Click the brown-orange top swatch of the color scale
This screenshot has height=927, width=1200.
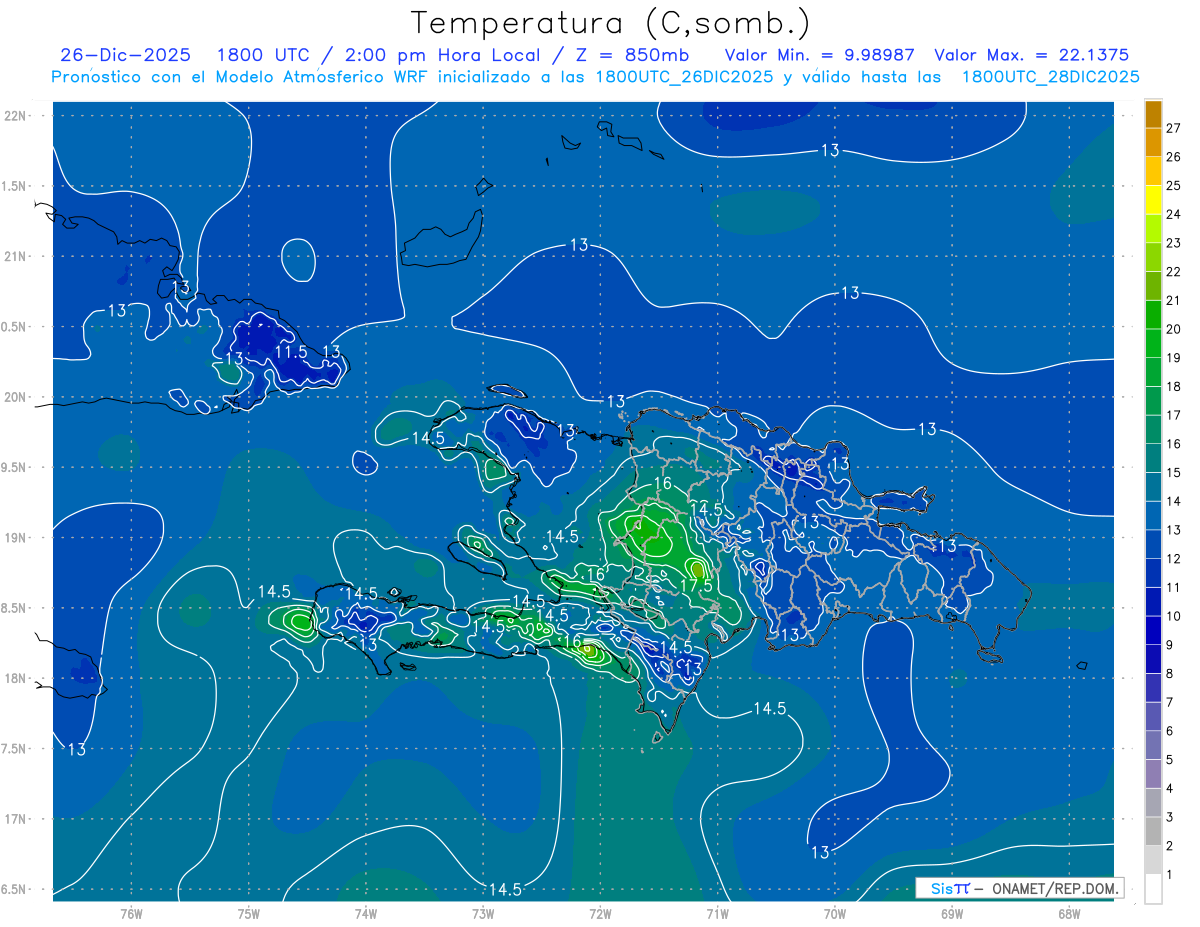pyautogui.click(x=1153, y=114)
